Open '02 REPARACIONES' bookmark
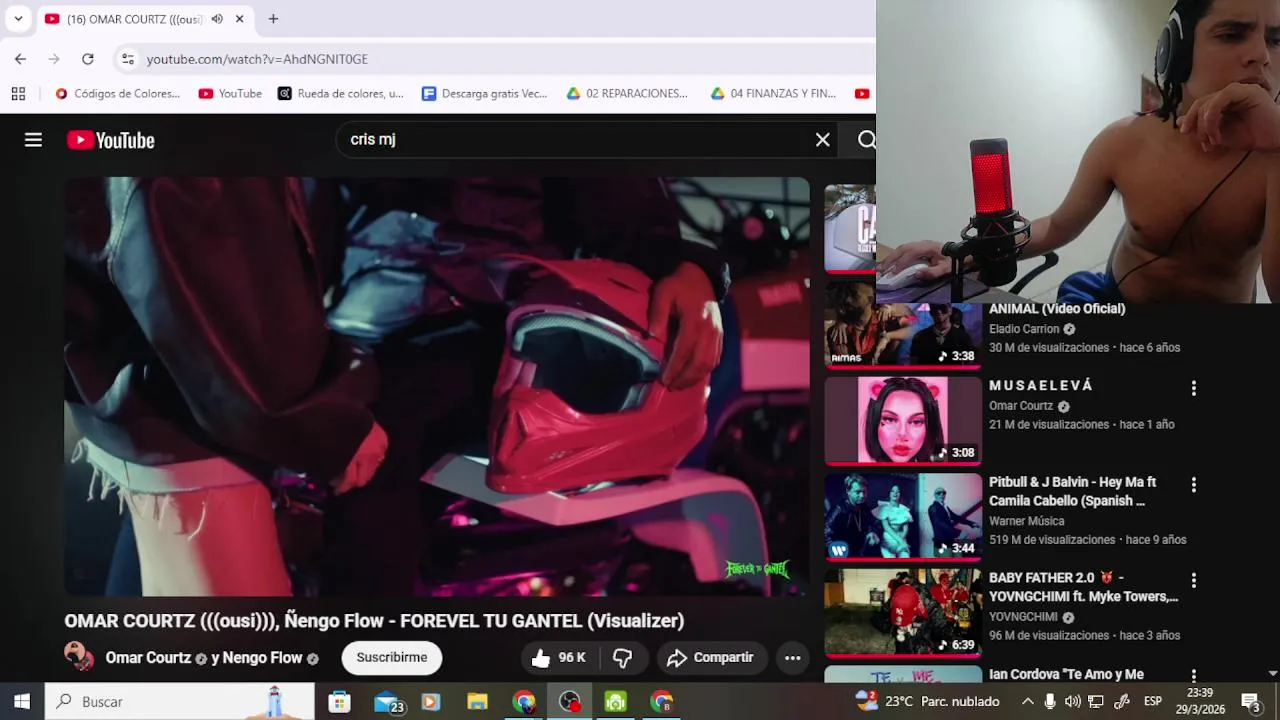The width and height of the screenshot is (1280, 720). point(627,94)
